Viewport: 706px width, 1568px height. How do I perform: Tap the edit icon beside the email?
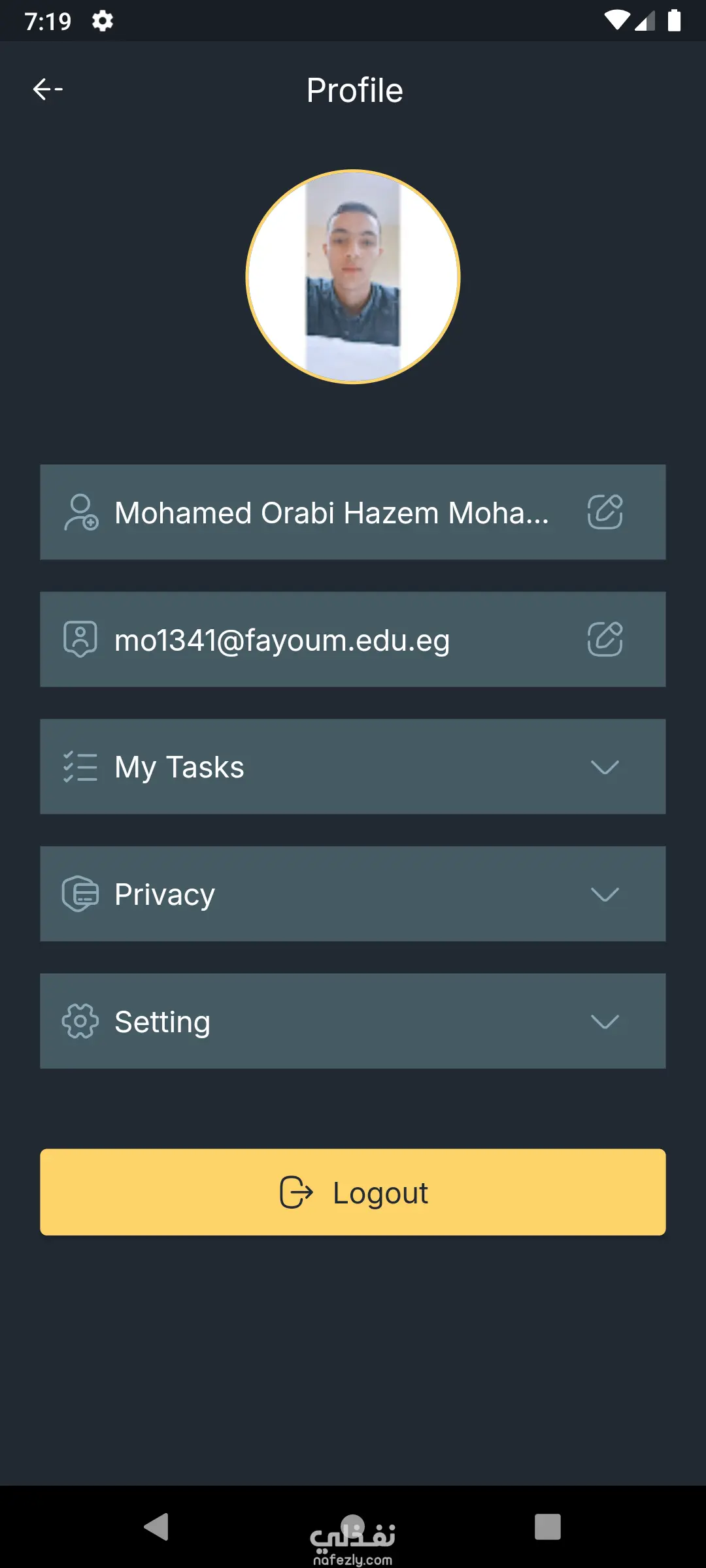(x=605, y=639)
